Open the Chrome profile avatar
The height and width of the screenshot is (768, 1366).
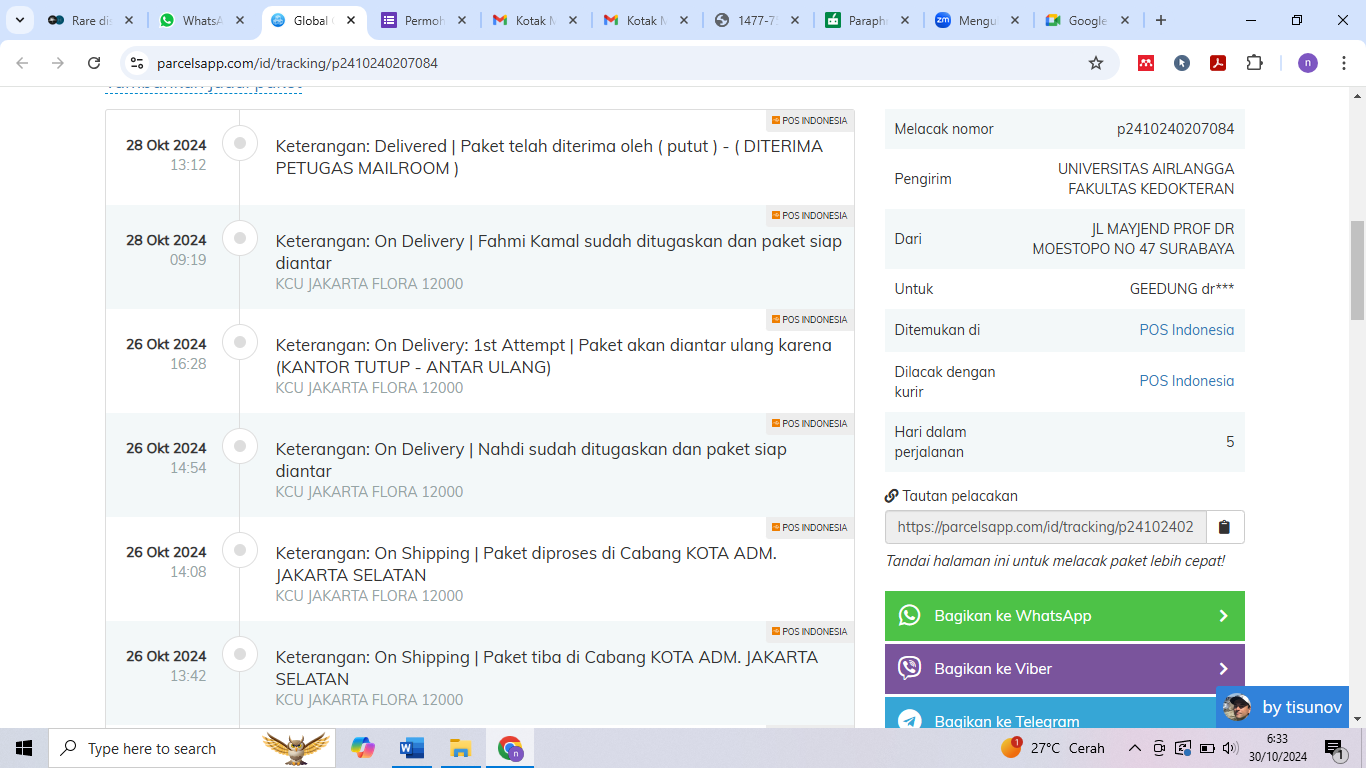tap(1308, 63)
